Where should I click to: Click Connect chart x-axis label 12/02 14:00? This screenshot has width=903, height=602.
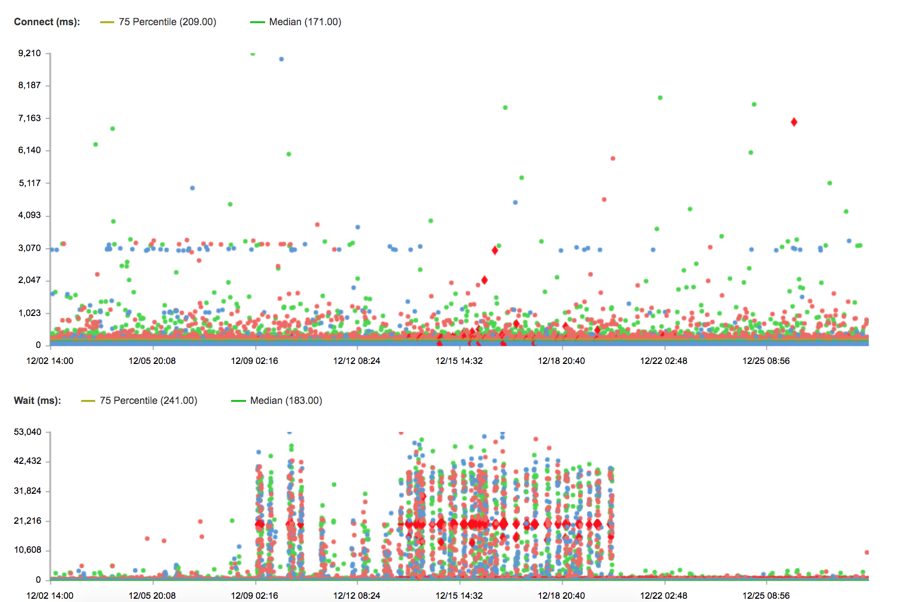[50, 361]
